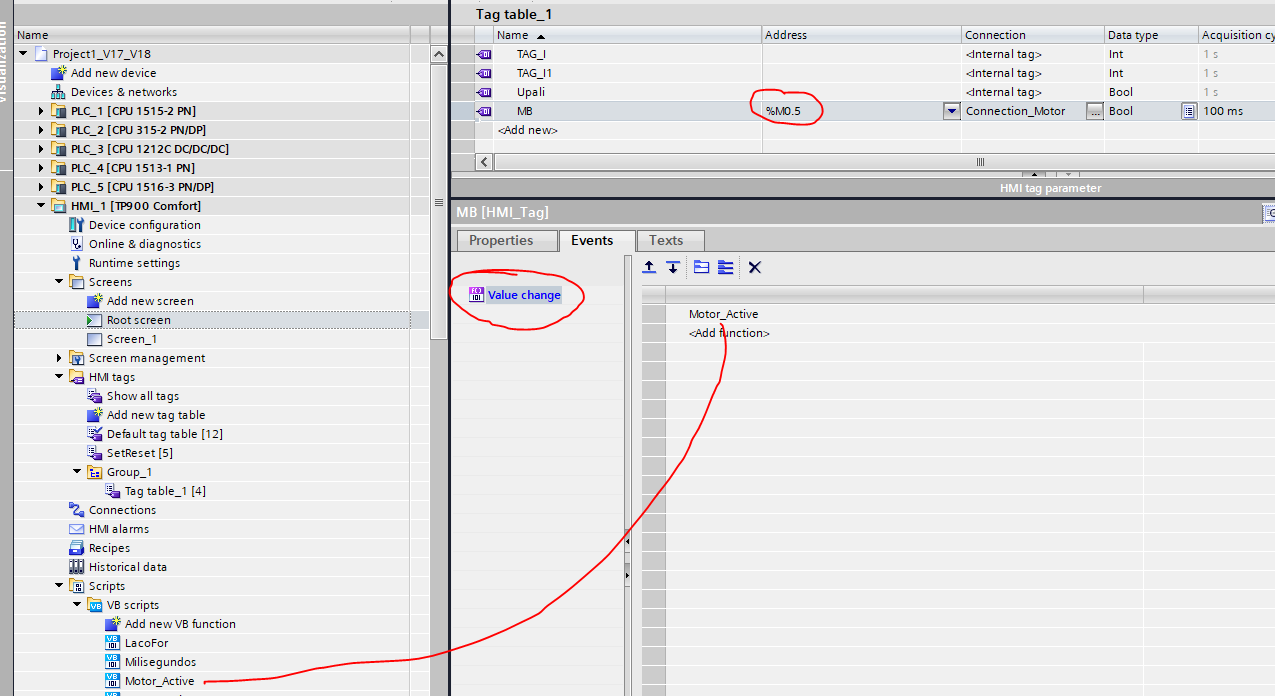Click the Show all tags icon
1275x696 pixels.
(x=95, y=396)
